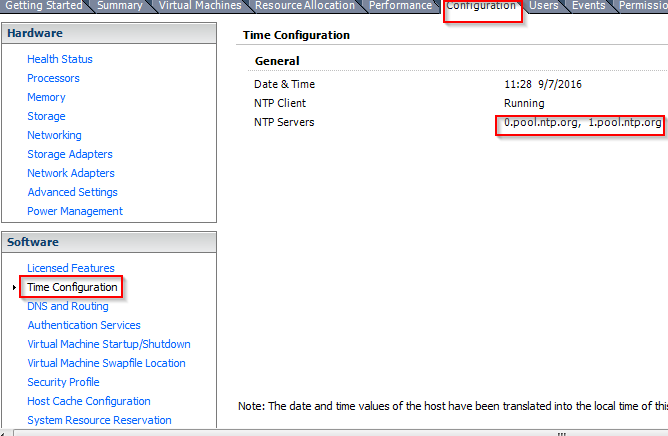View Processors hardware settings
The width and height of the screenshot is (668, 436).
click(x=53, y=78)
